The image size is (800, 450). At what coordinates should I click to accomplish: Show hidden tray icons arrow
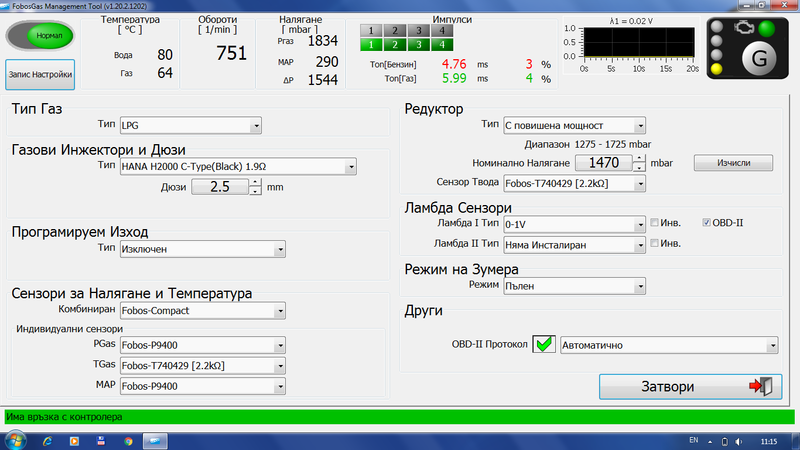point(710,441)
